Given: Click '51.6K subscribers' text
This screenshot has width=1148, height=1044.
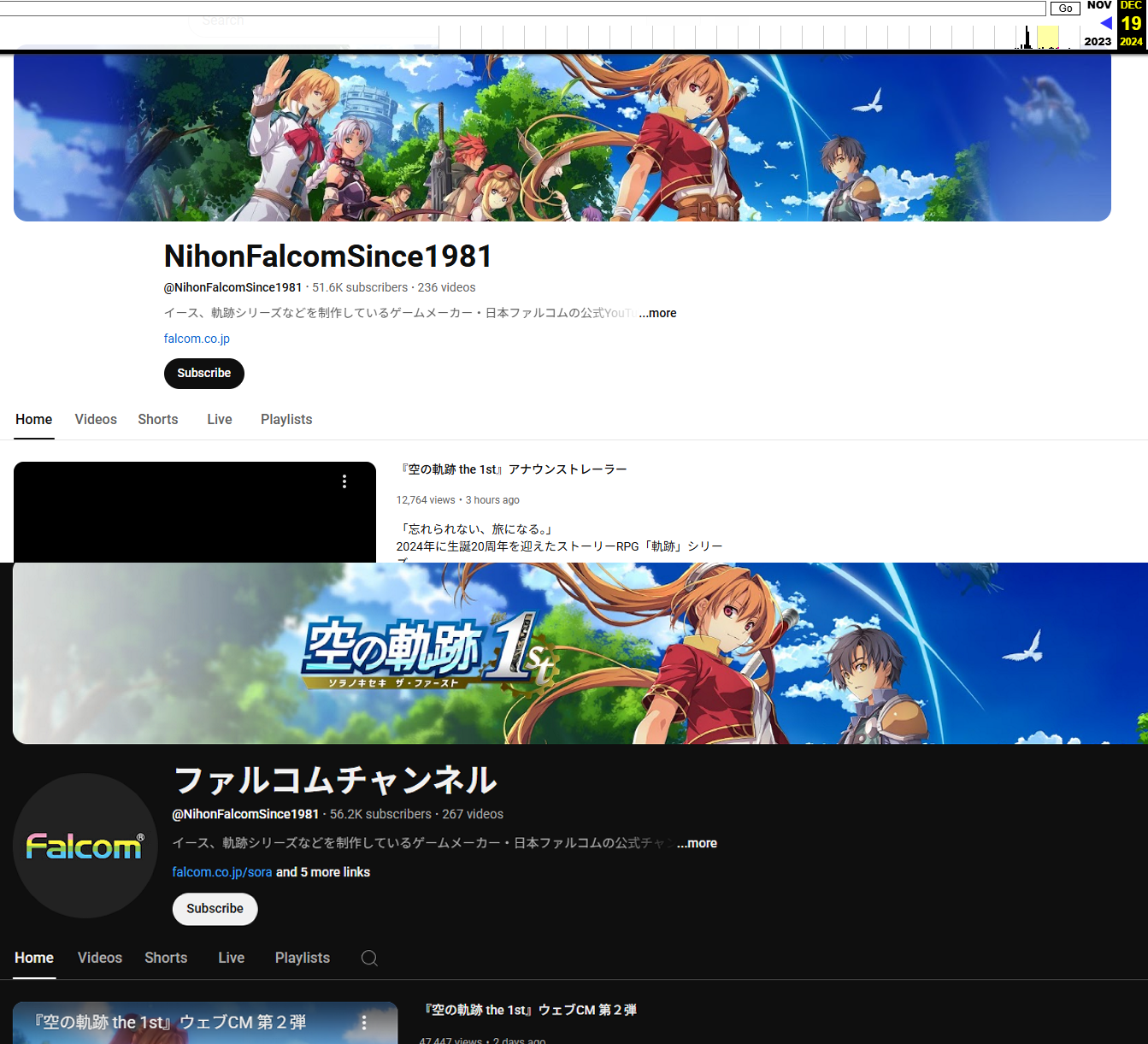Looking at the screenshot, I should click(360, 287).
